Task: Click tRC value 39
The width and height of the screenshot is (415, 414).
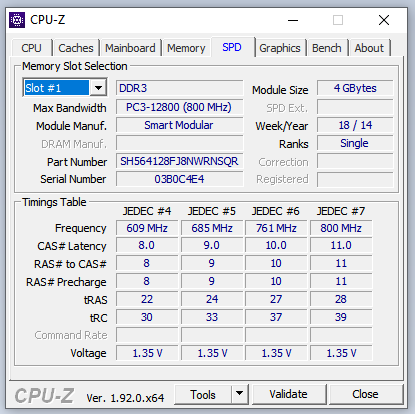Action: (341, 317)
